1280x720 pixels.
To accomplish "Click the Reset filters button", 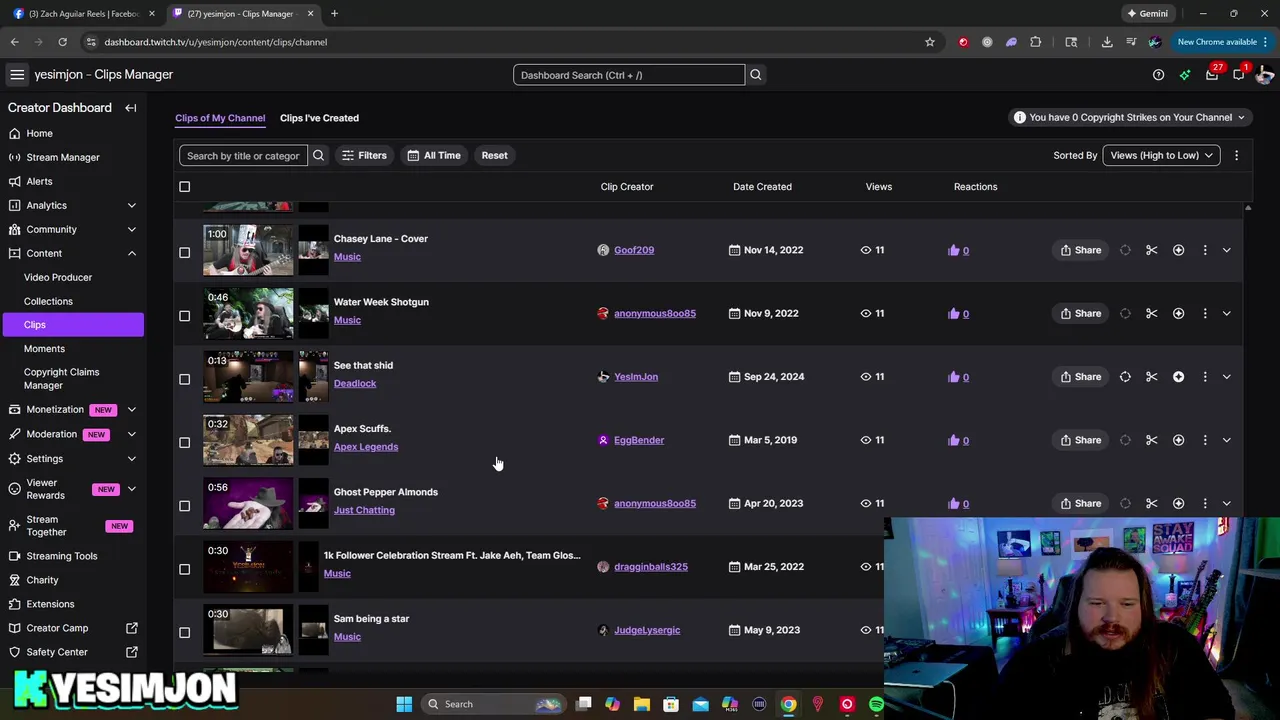I will 494,155.
